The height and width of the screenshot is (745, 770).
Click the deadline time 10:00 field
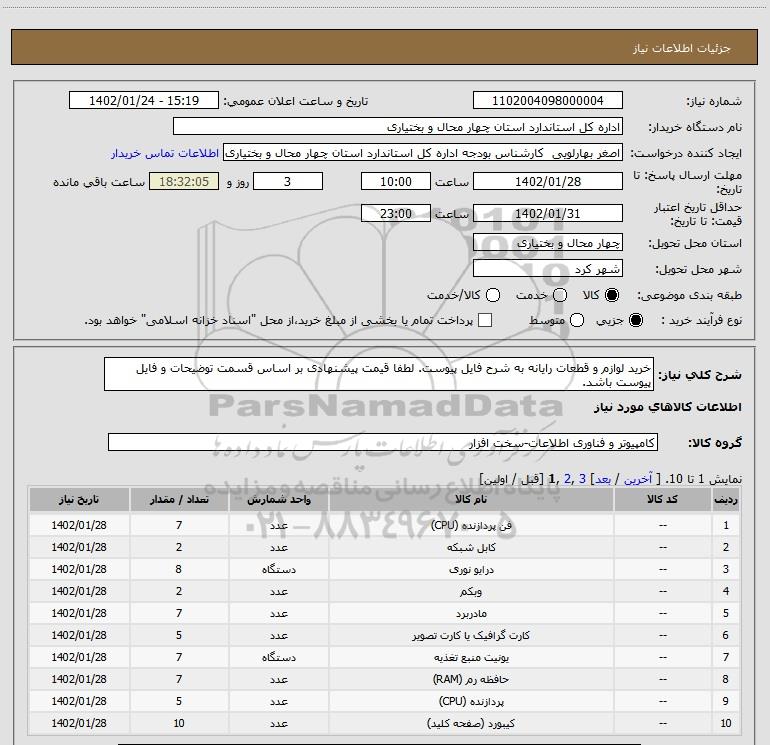[396, 181]
